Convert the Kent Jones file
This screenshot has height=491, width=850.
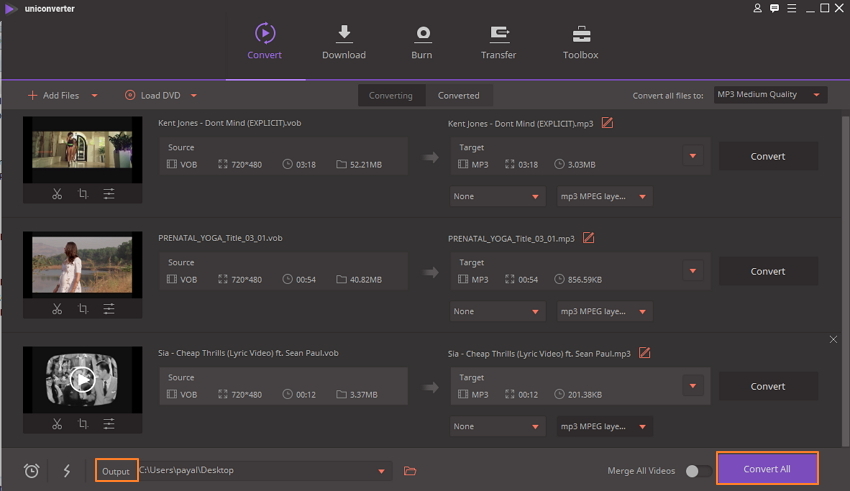768,156
